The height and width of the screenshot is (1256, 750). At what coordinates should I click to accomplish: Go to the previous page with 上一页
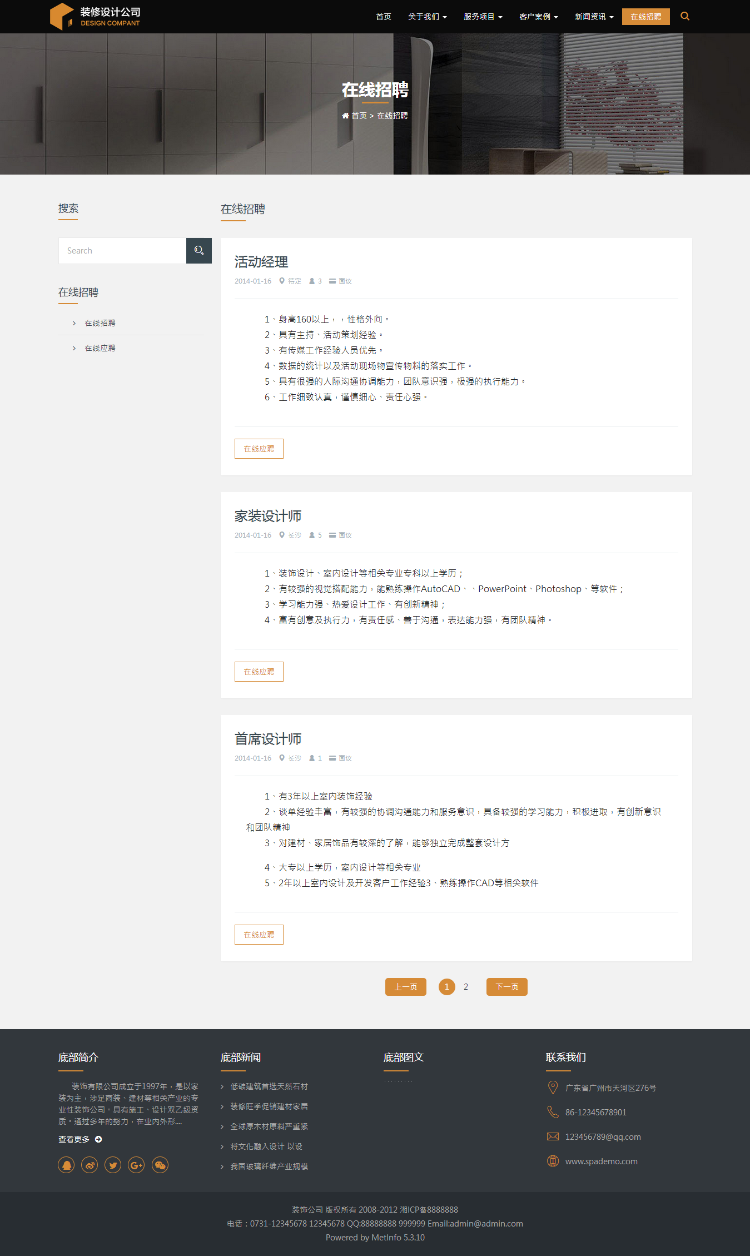(405, 987)
